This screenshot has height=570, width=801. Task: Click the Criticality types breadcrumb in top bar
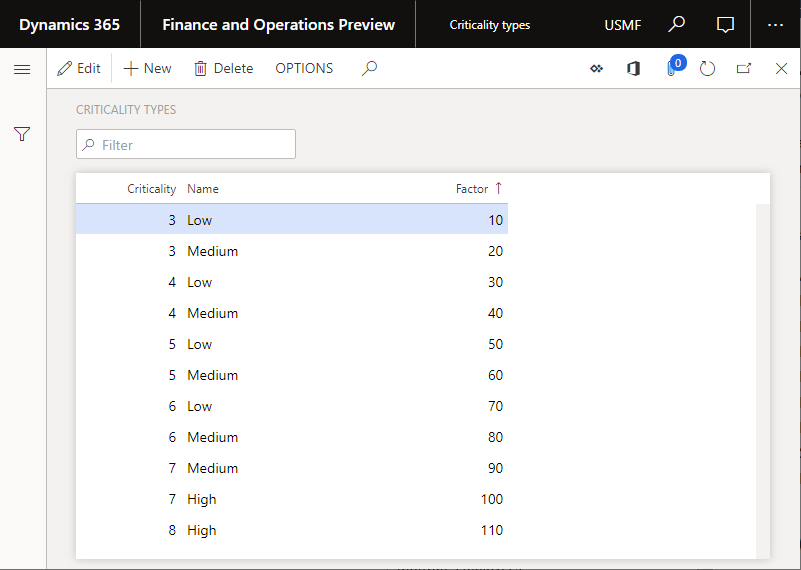point(489,25)
